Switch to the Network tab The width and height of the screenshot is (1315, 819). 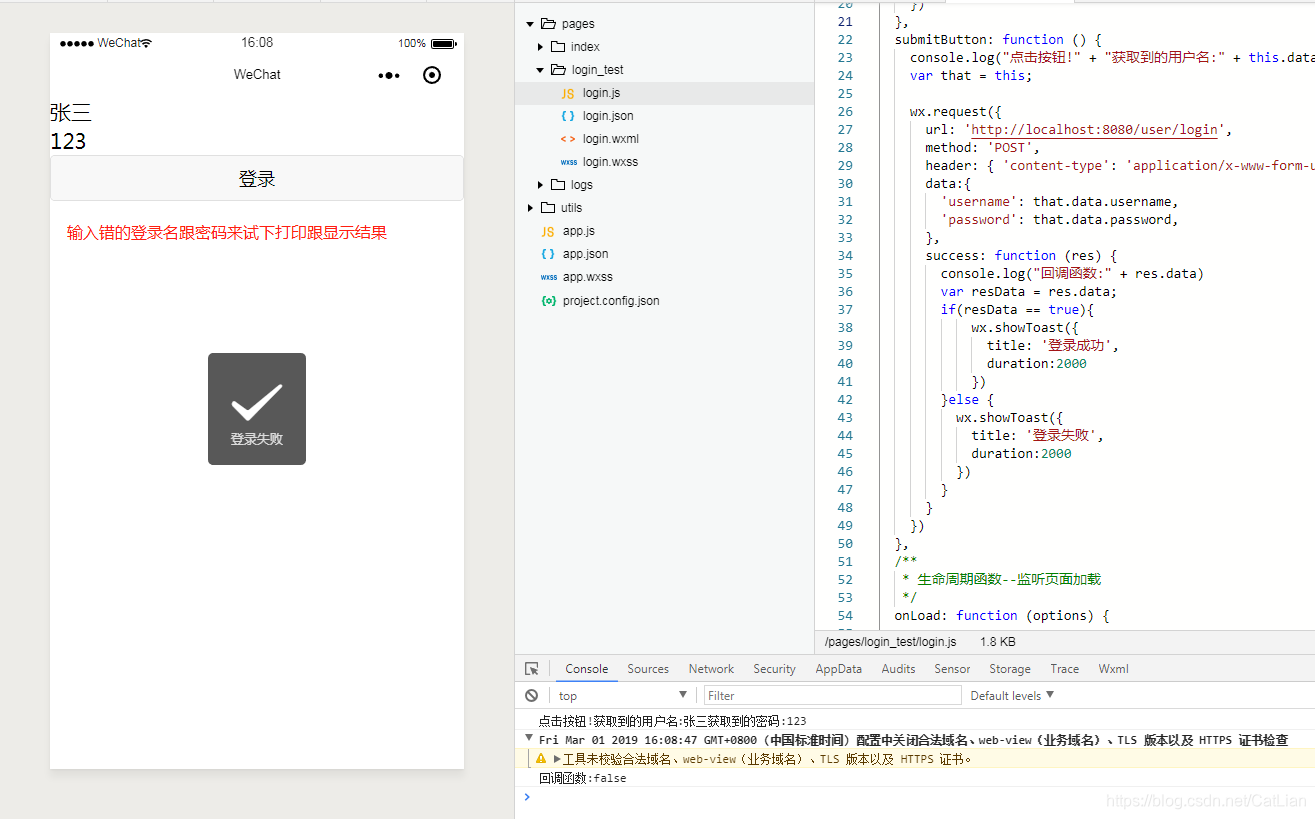point(711,669)
